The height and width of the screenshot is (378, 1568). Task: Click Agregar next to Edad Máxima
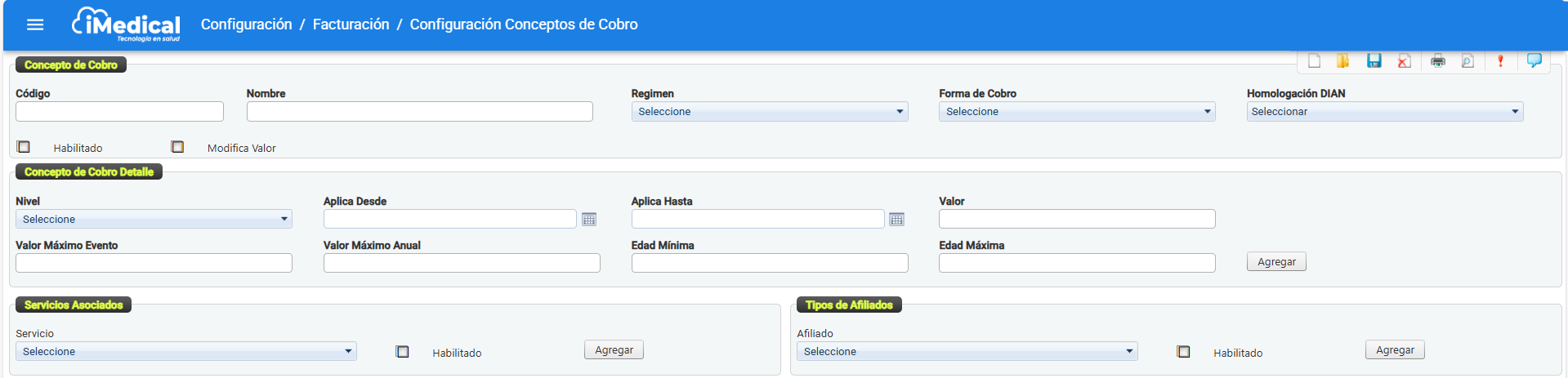pos(1275,262)
